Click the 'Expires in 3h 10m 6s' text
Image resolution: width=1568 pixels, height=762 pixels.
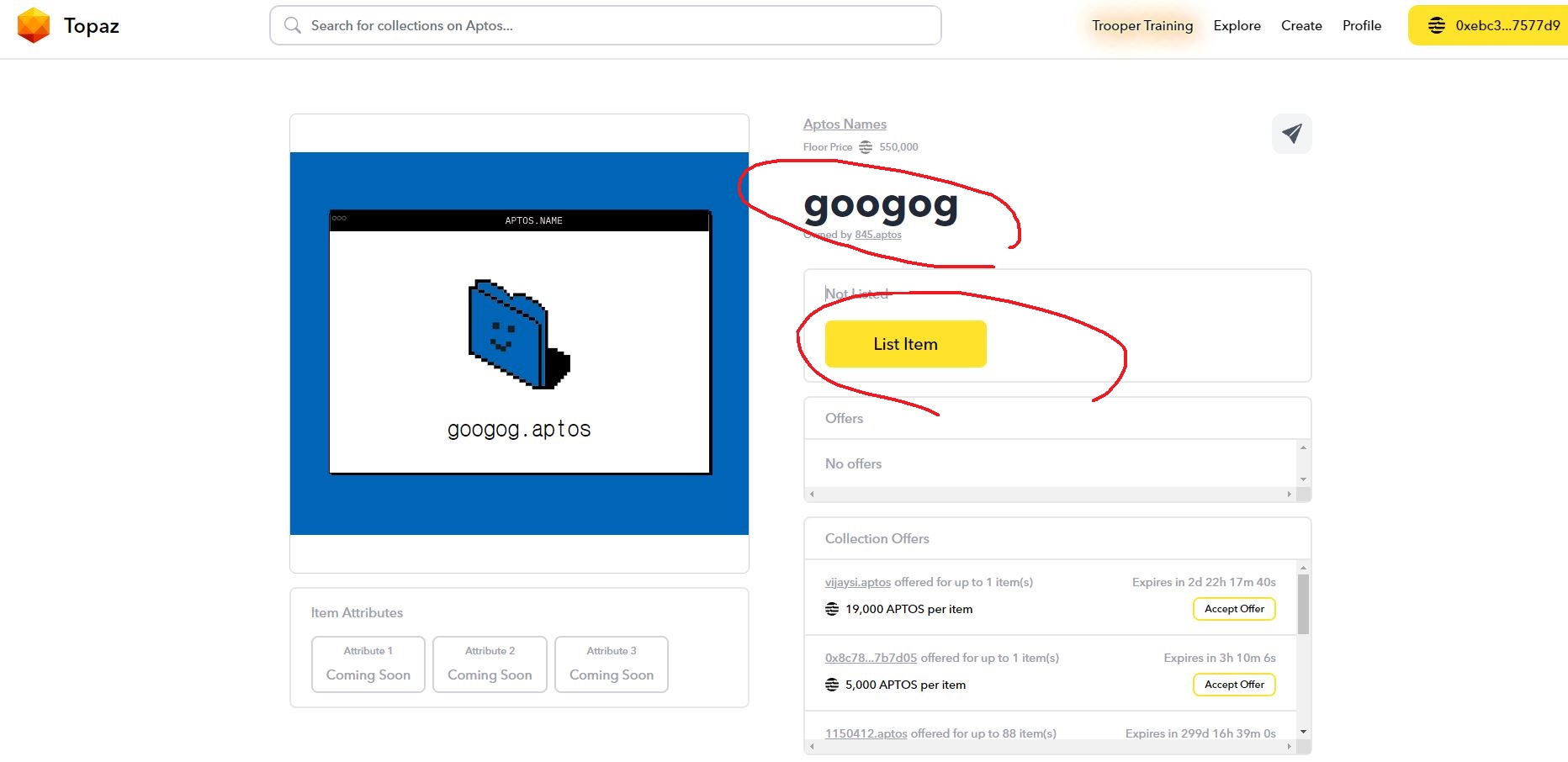(x=1220, y=658)
